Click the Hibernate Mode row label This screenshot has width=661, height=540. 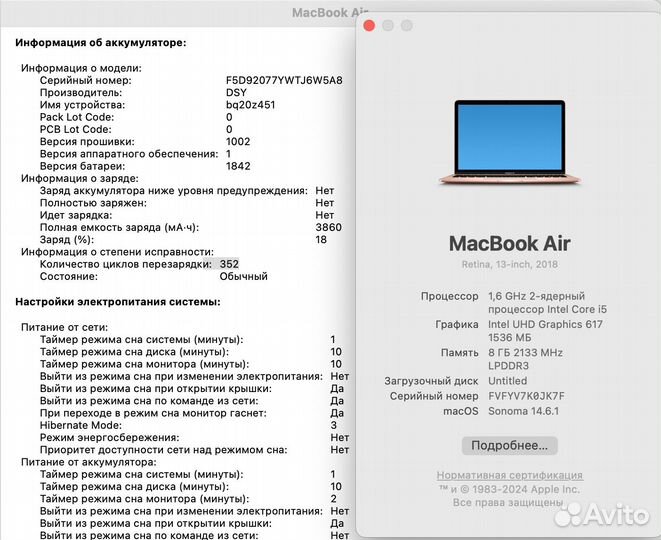click(x=81, y=425)
